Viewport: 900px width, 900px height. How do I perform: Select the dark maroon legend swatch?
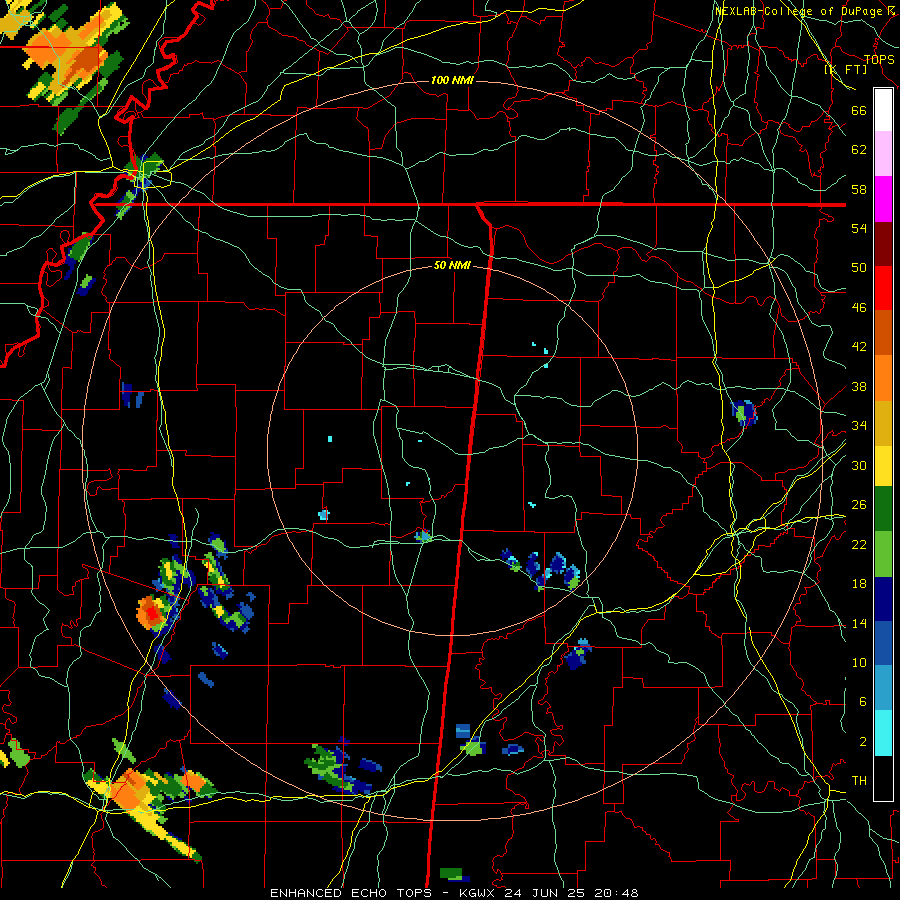(x=883, y=244)
